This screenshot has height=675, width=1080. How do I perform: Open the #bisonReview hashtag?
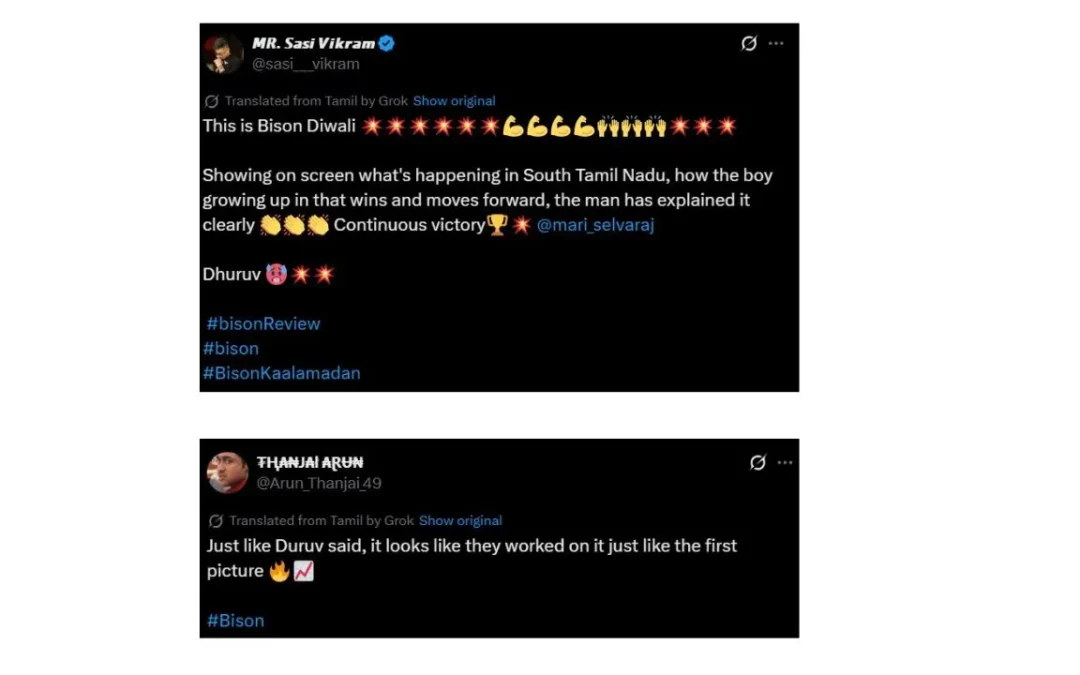(x=263, y=324)
